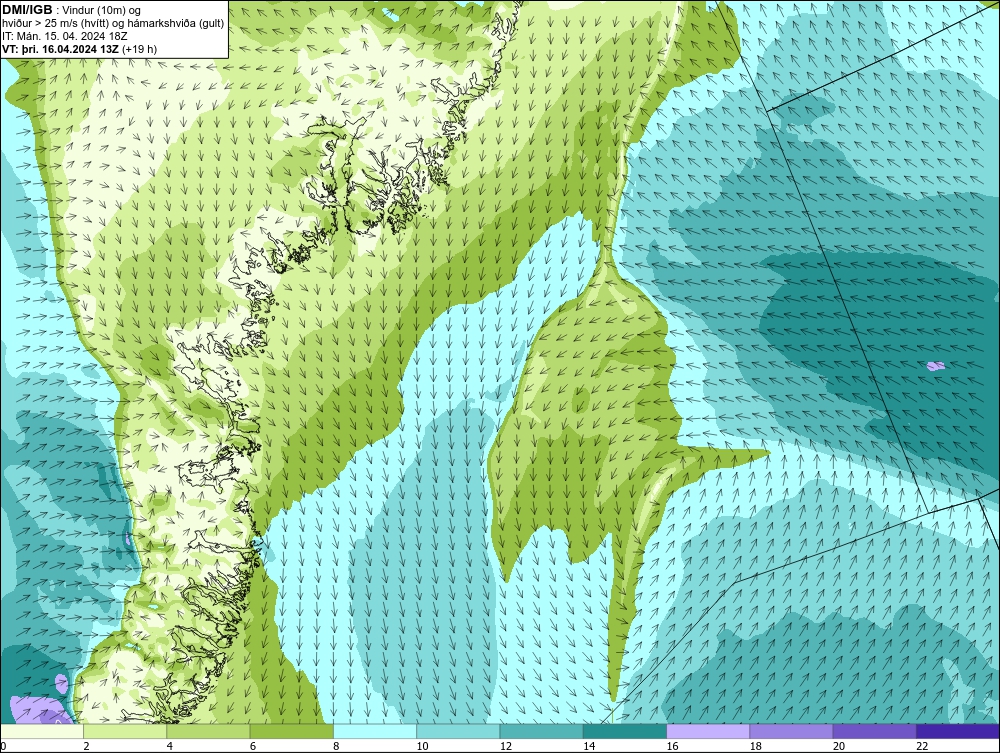The width and height of the screenshot is (1000, 753).
Task: Click the 14–16 m/s dark teal swatch
Action: [x=625, y=731]
